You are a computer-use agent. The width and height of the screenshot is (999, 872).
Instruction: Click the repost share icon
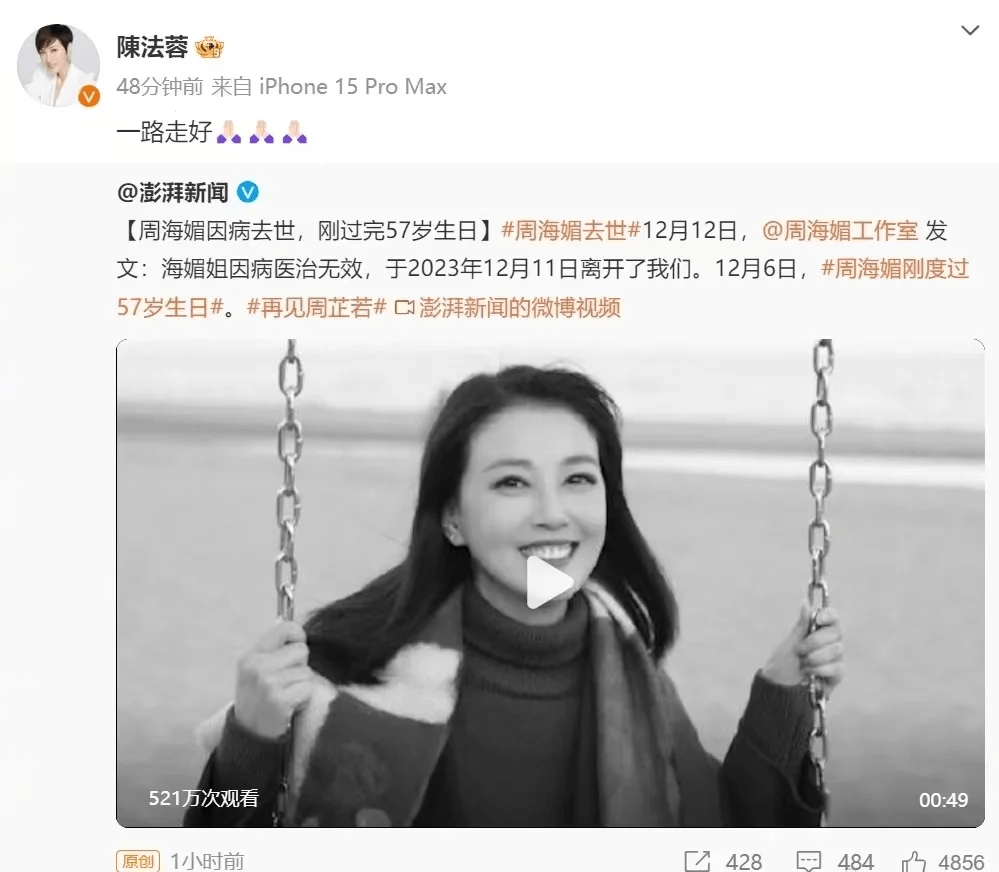[697, 861]
